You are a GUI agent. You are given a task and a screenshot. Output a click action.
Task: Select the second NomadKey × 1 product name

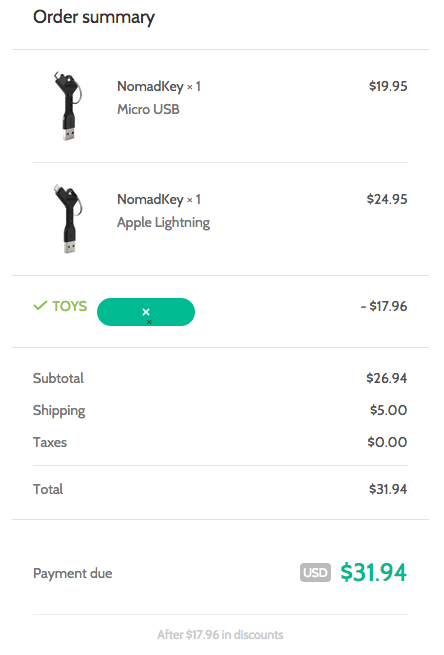tap(159, 200)
